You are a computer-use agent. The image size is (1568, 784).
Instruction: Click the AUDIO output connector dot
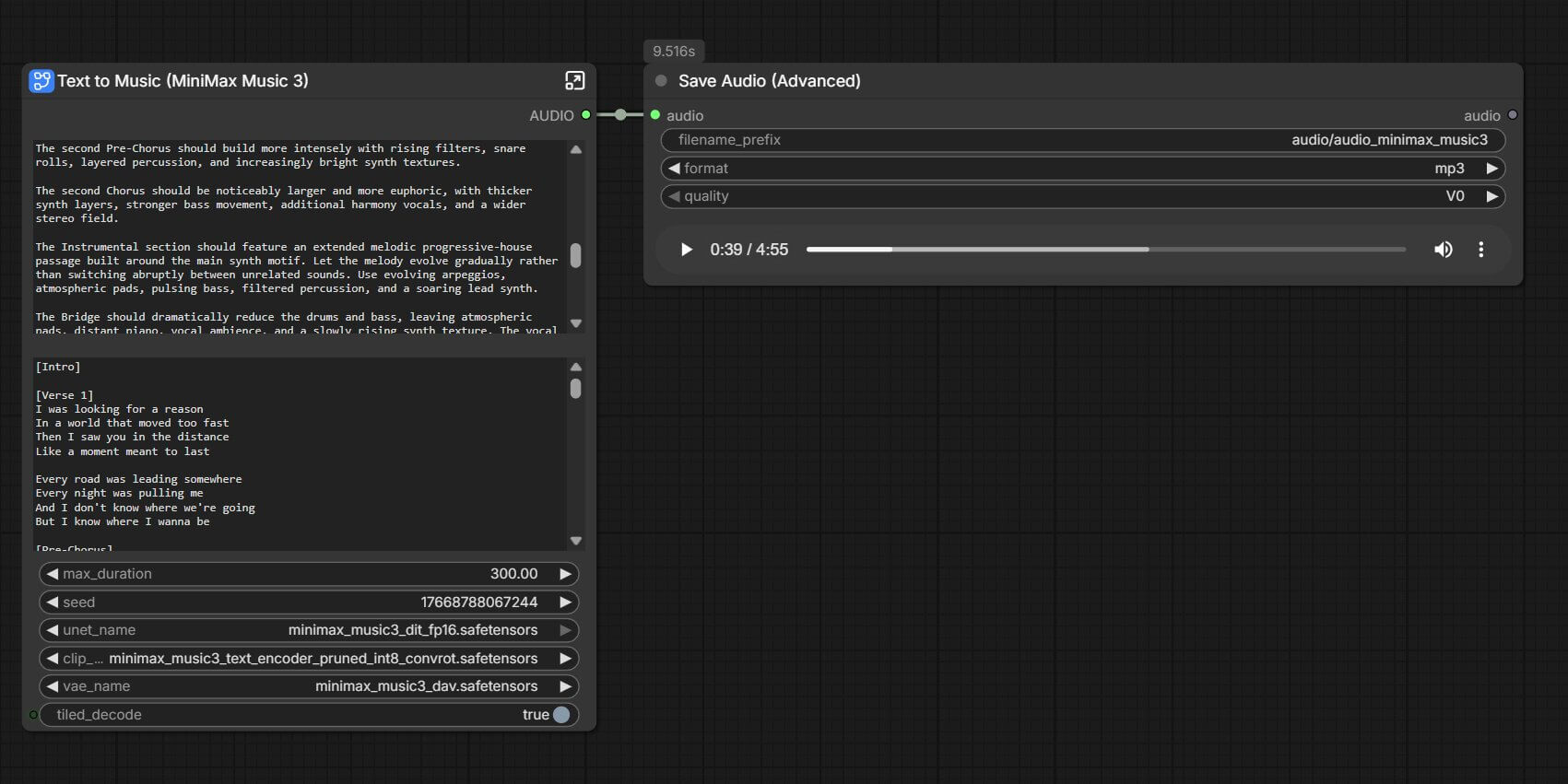(x=585, y=115)
